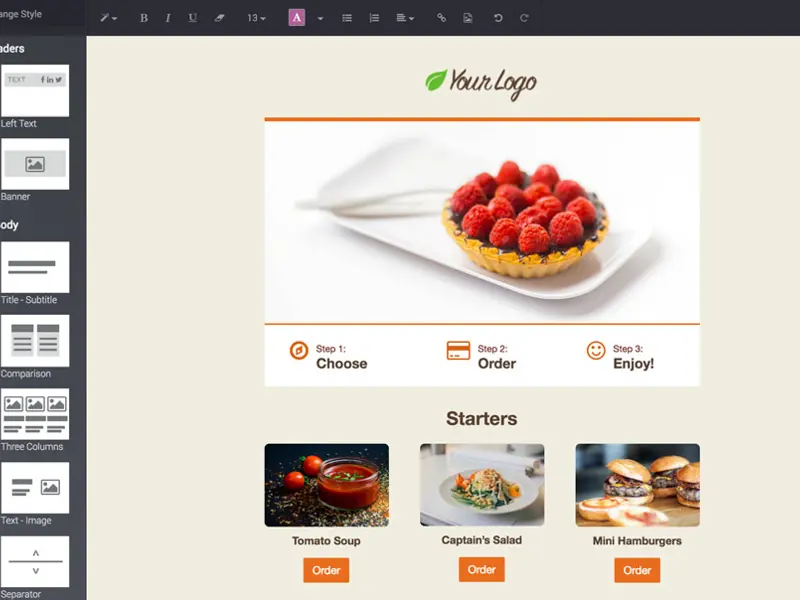Toggle underline formatting
Image resolution: width=800 pixels, height=600 pixels.
(192, 18)
